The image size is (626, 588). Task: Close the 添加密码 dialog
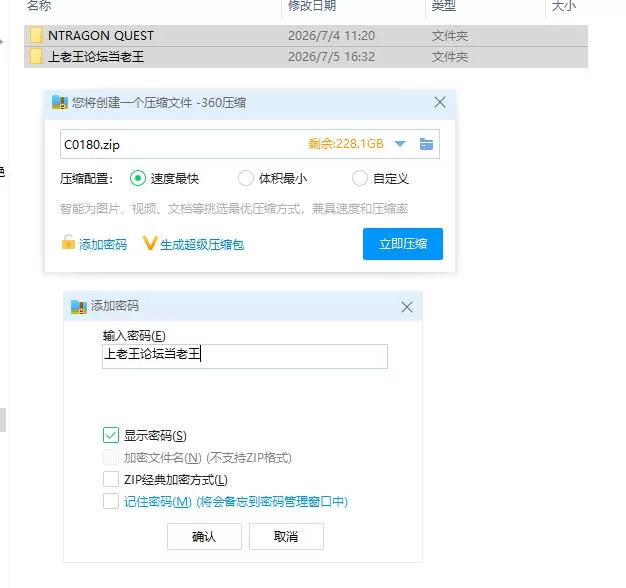[407, 307]
